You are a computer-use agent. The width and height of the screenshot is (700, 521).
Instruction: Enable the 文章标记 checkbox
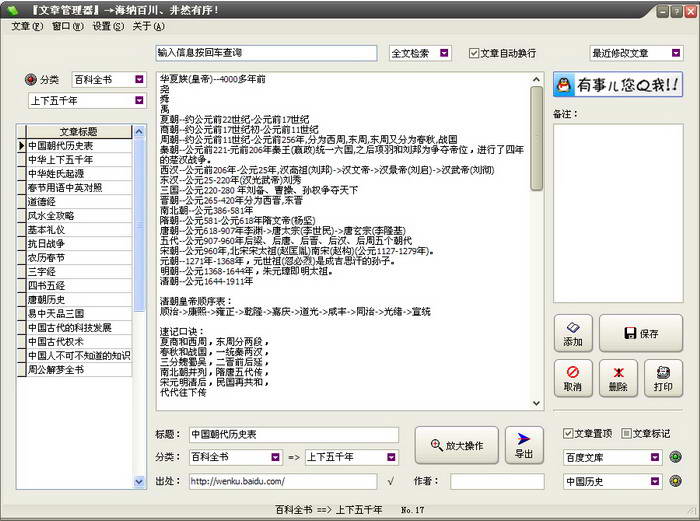point(626,433)
